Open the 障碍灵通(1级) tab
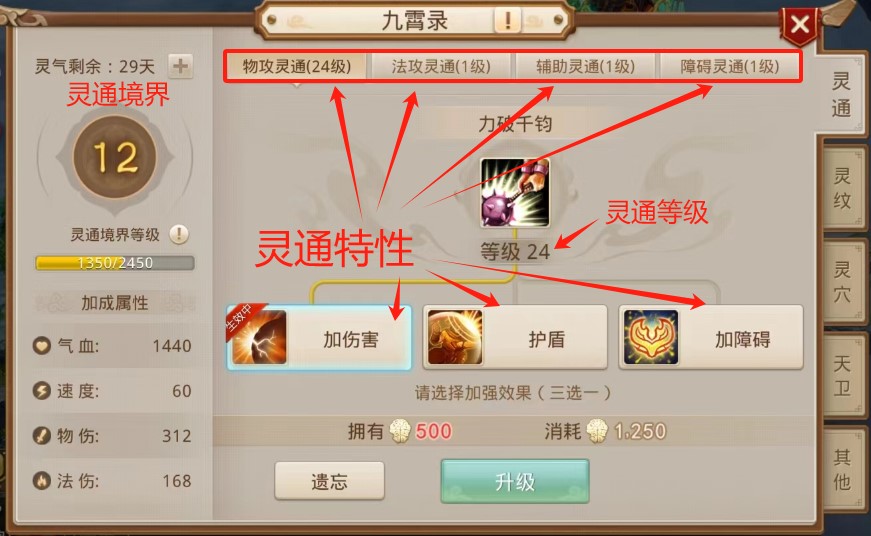Image resolution: width=871 pixels, height=536 pixels. [729, 67]
